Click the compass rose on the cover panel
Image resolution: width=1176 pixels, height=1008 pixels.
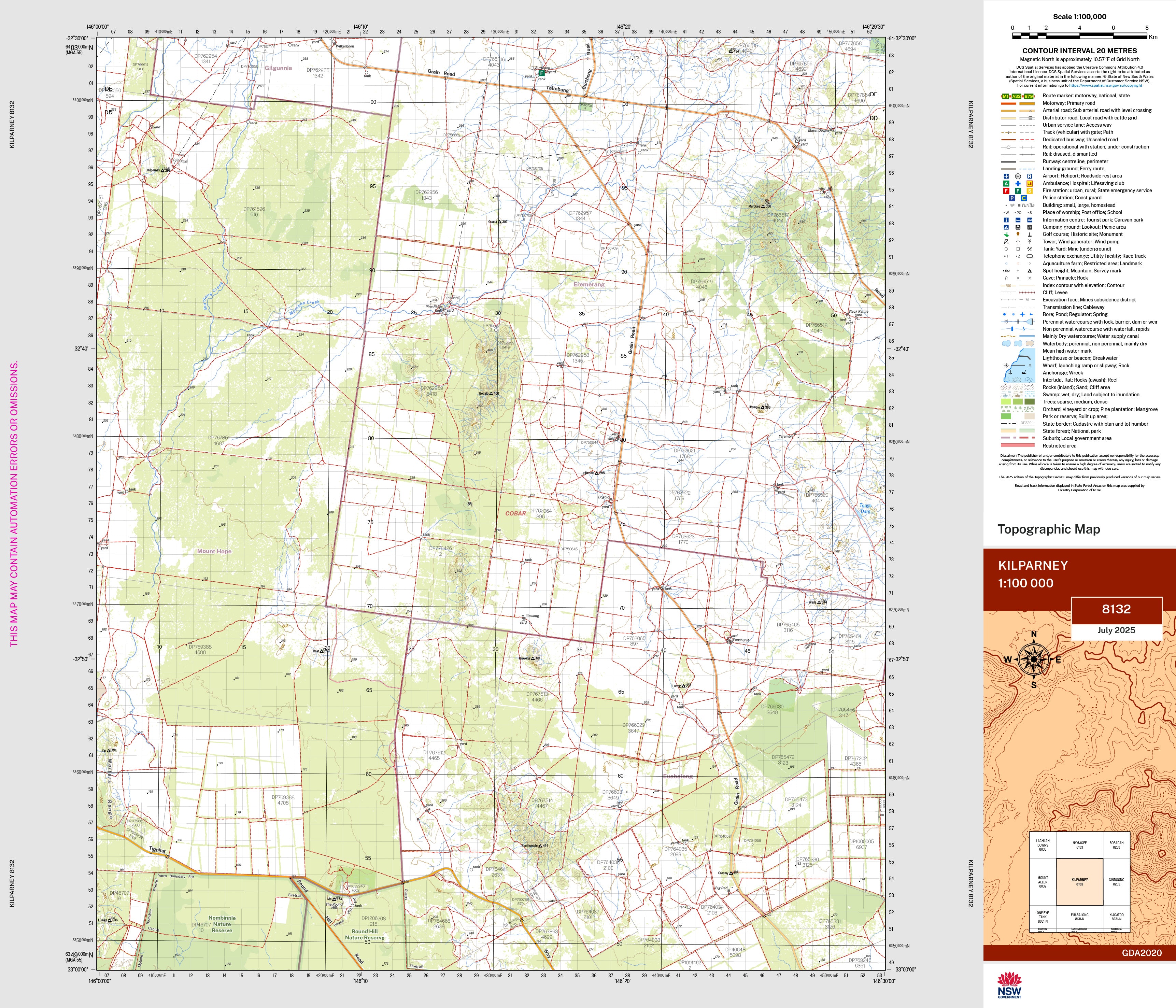(x=1034, y=659)
